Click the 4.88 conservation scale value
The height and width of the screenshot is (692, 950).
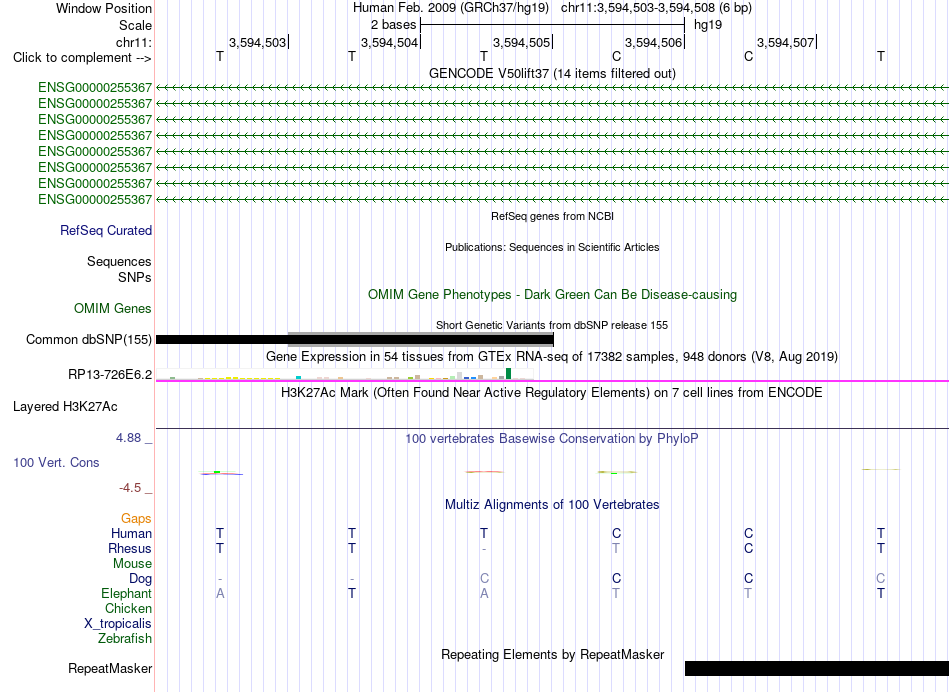[128, 437]
